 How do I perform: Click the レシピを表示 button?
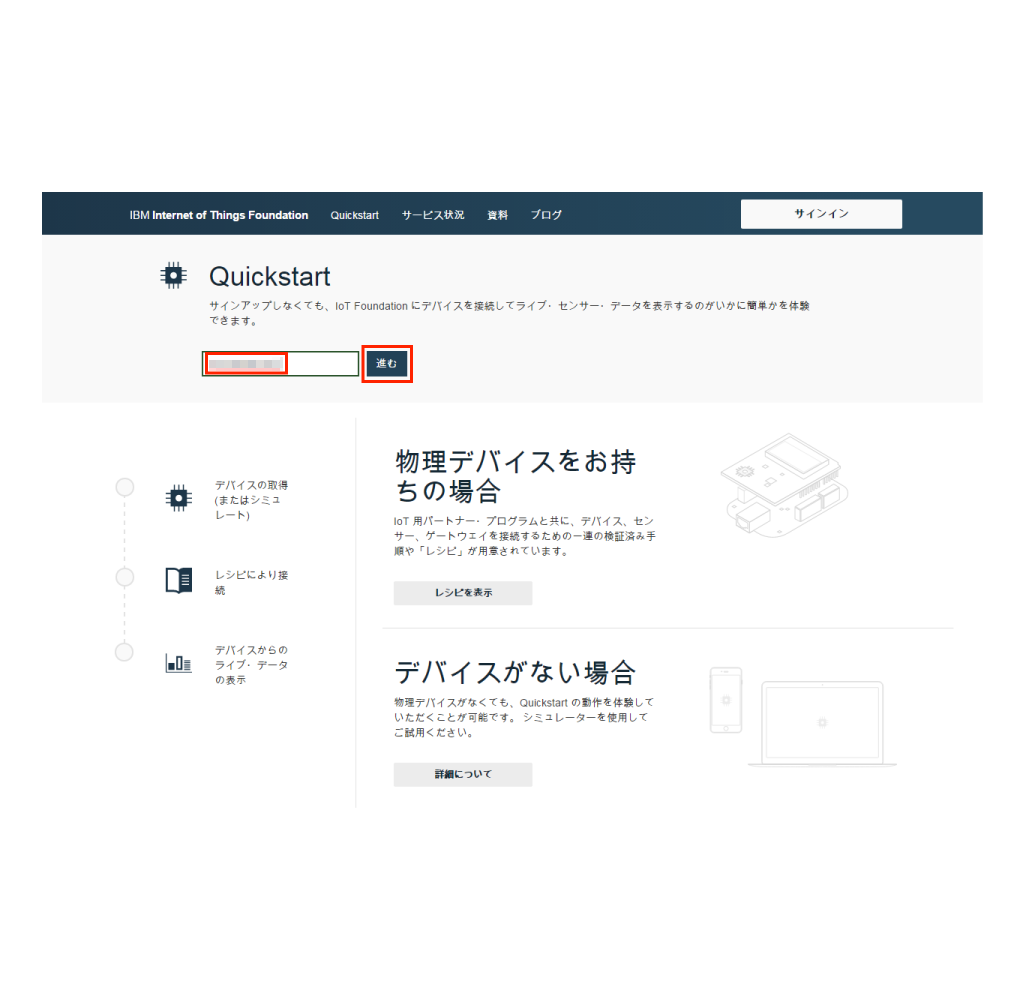[x=463, y=593]
